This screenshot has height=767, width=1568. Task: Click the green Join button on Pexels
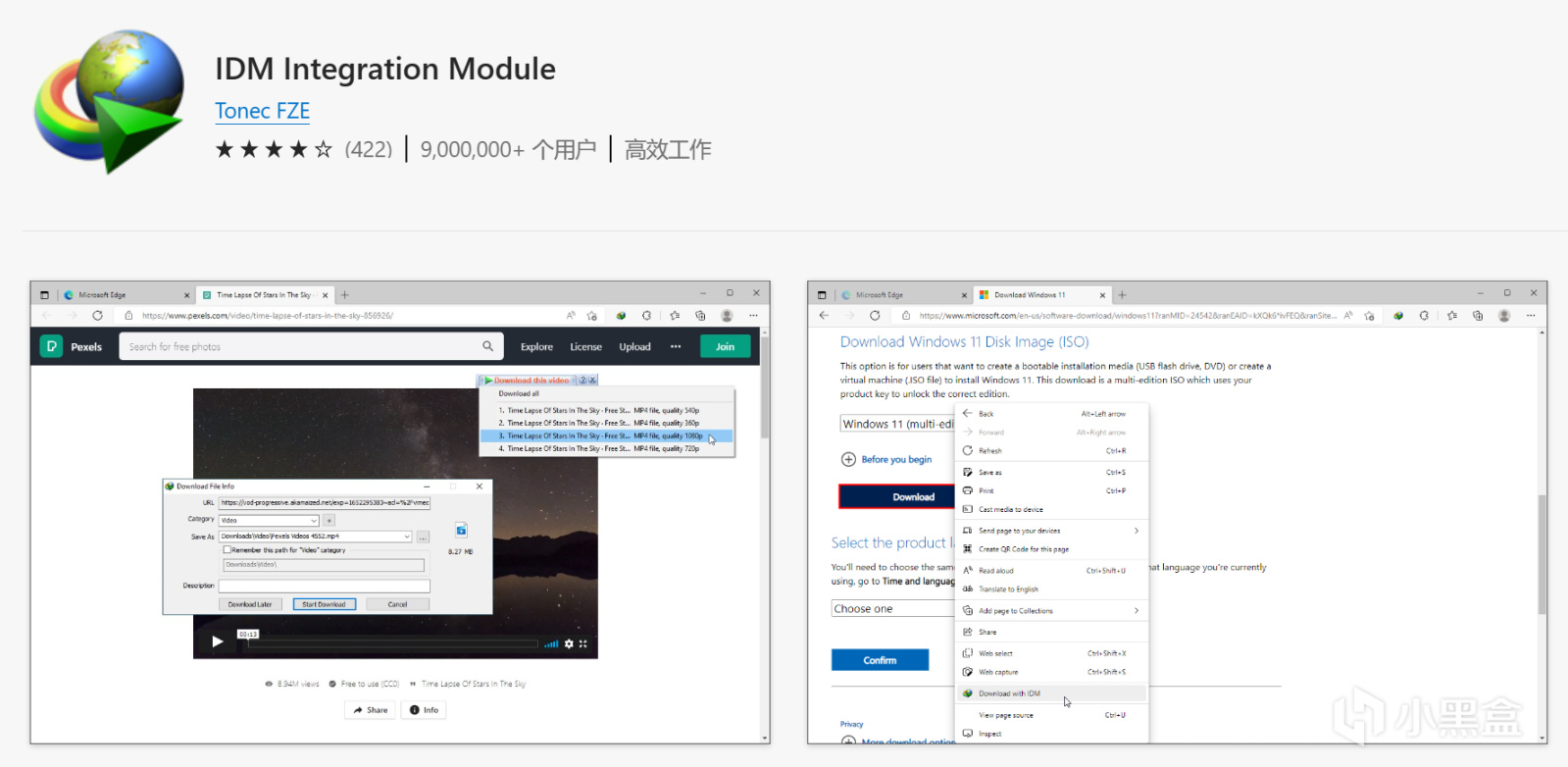point(726,346)
